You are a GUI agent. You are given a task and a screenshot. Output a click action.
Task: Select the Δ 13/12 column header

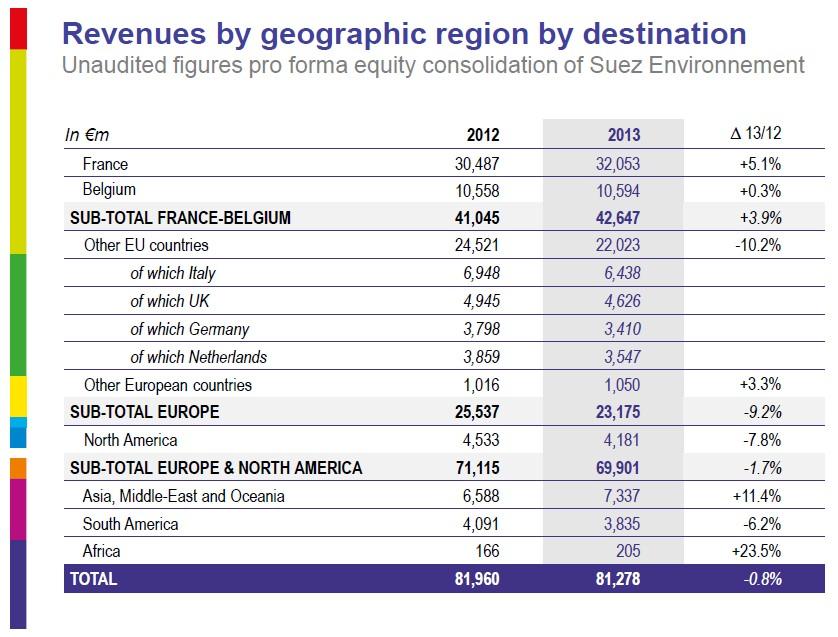(x=757, y=134)
